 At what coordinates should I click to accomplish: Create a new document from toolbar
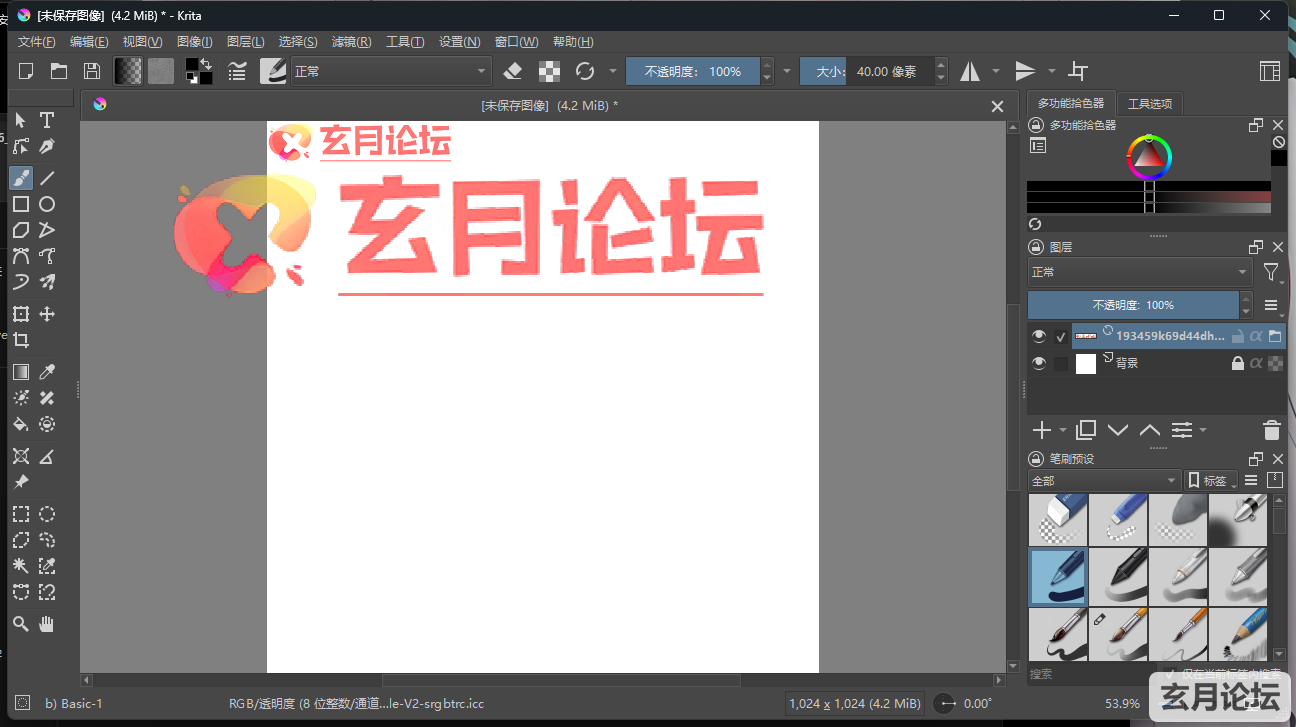click(27, 71)
